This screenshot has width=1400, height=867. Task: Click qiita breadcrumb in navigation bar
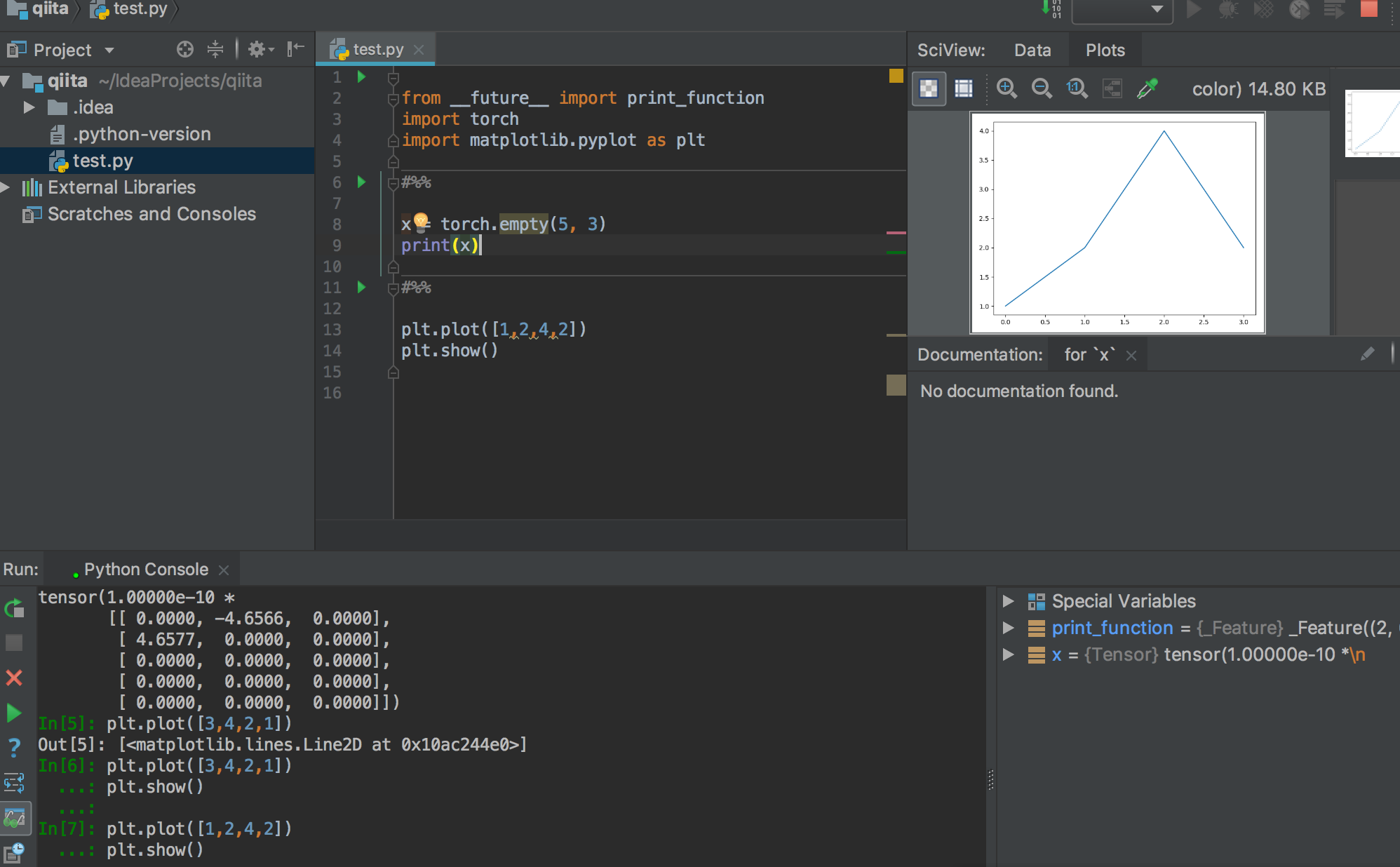(x=39, y=9)
